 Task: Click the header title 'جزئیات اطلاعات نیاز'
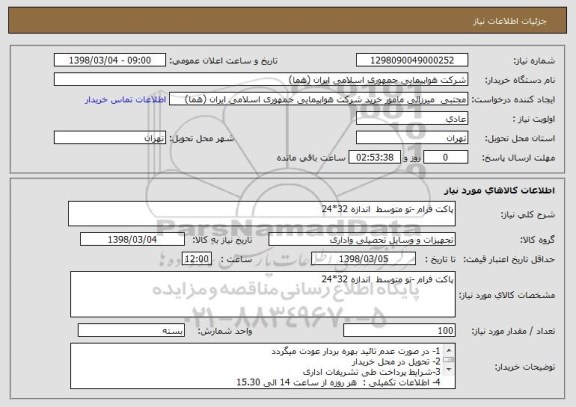coord(510,21)
